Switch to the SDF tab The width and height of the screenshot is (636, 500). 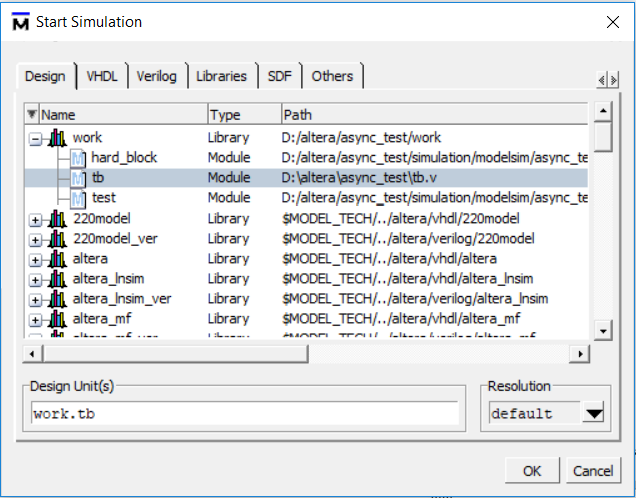(x=279, y=76)
